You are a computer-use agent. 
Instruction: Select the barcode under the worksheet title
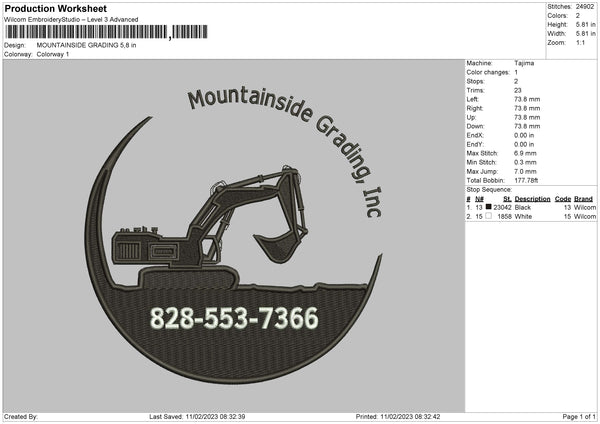[x=106, y=32]
